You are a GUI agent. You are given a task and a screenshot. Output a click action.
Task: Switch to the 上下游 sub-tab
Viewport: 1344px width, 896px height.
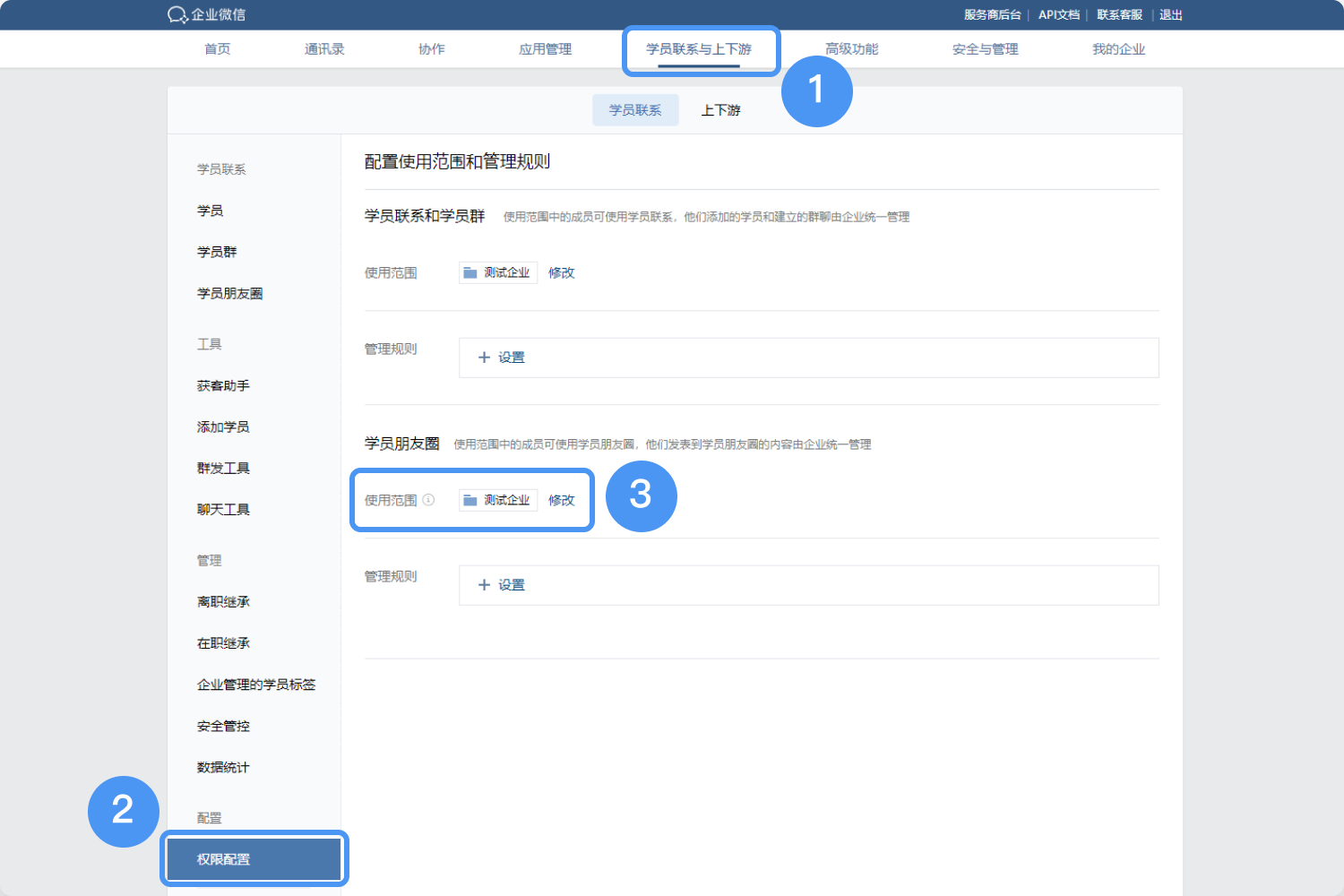(x=720, y=110)
